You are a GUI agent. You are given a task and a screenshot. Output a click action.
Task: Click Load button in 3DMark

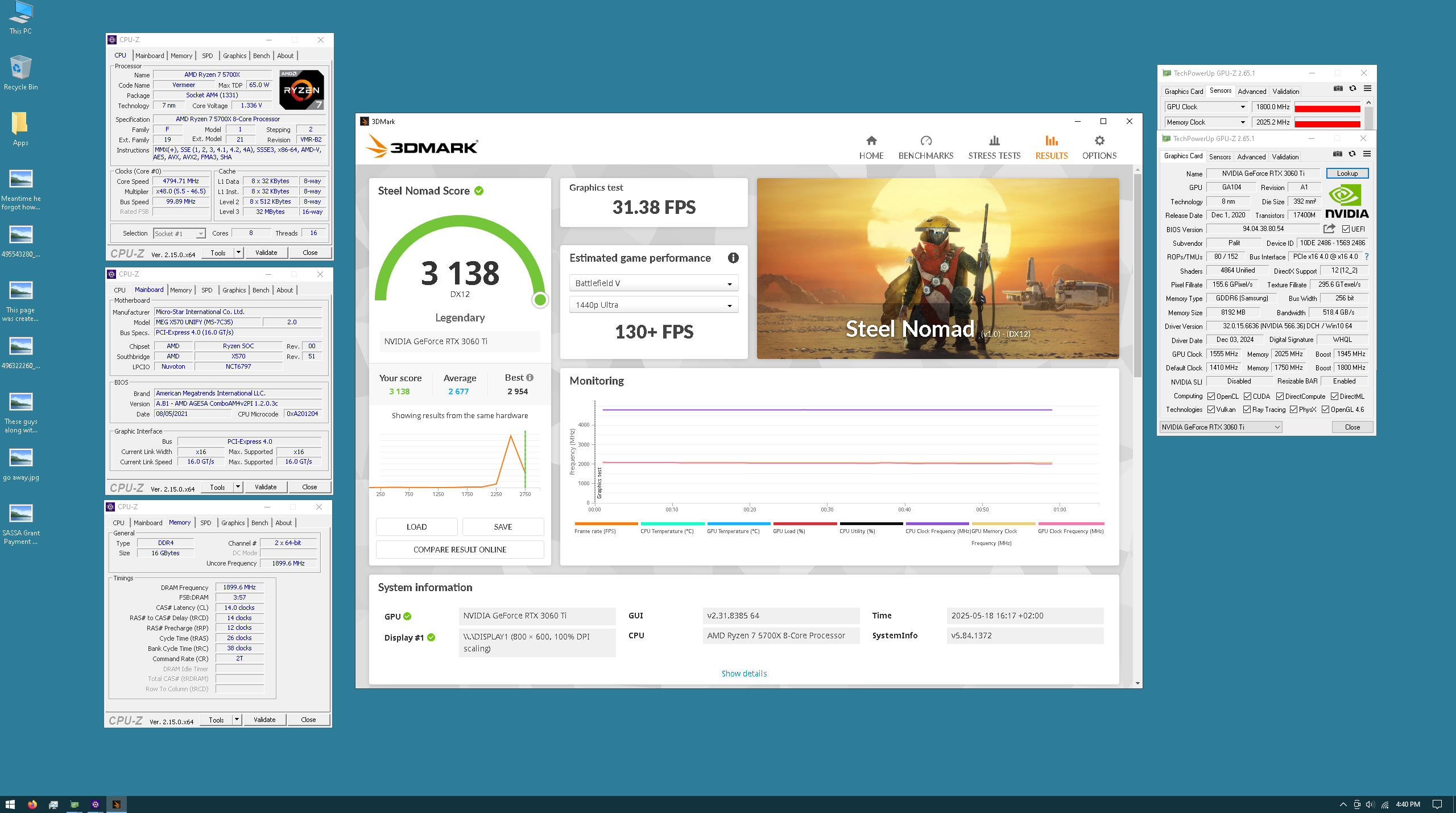click(416, 527)
